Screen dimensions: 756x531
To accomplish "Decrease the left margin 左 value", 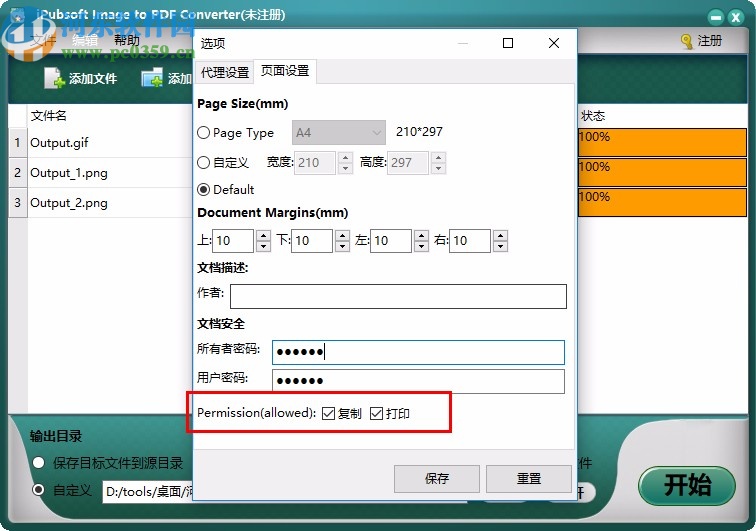I will point(421,246).
